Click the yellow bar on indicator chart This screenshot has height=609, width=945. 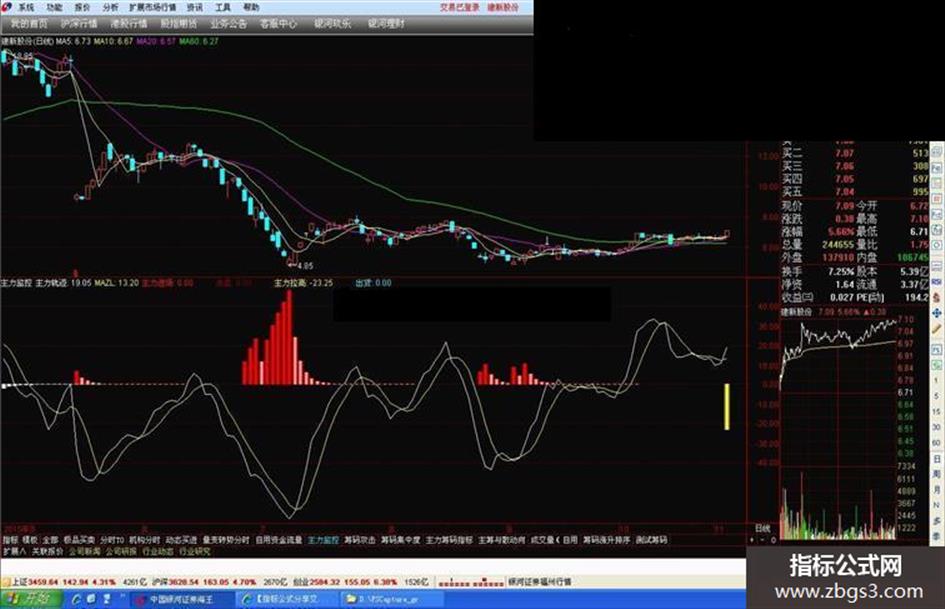(727, 407)
